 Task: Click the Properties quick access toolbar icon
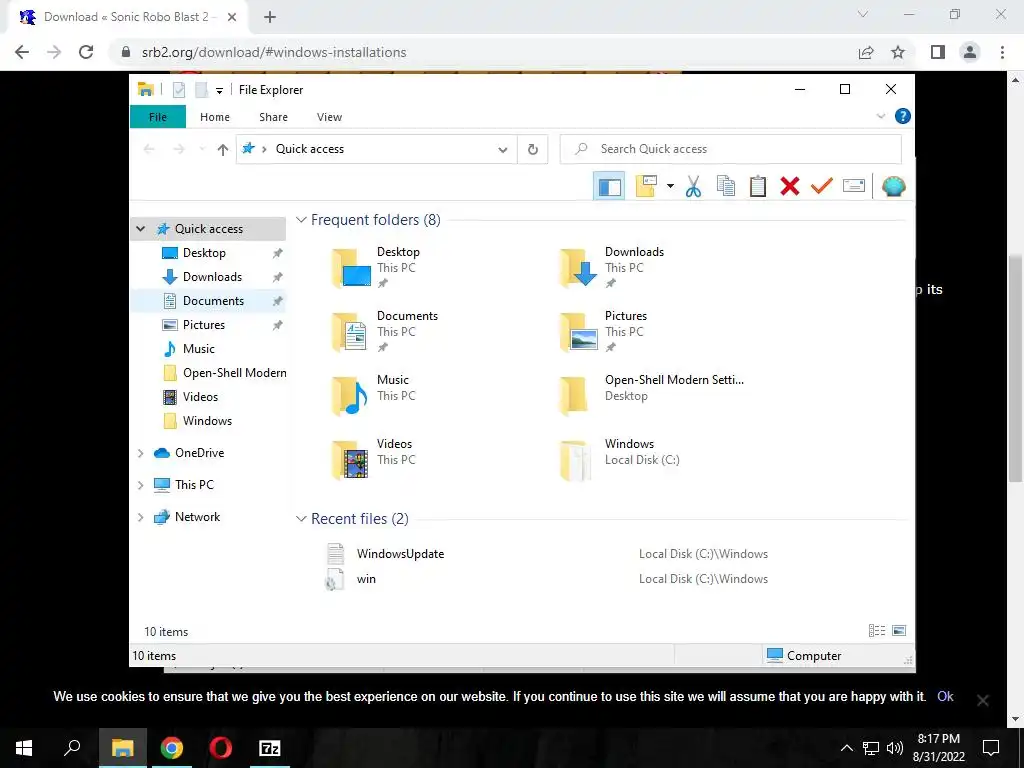(x=179, y=90)
